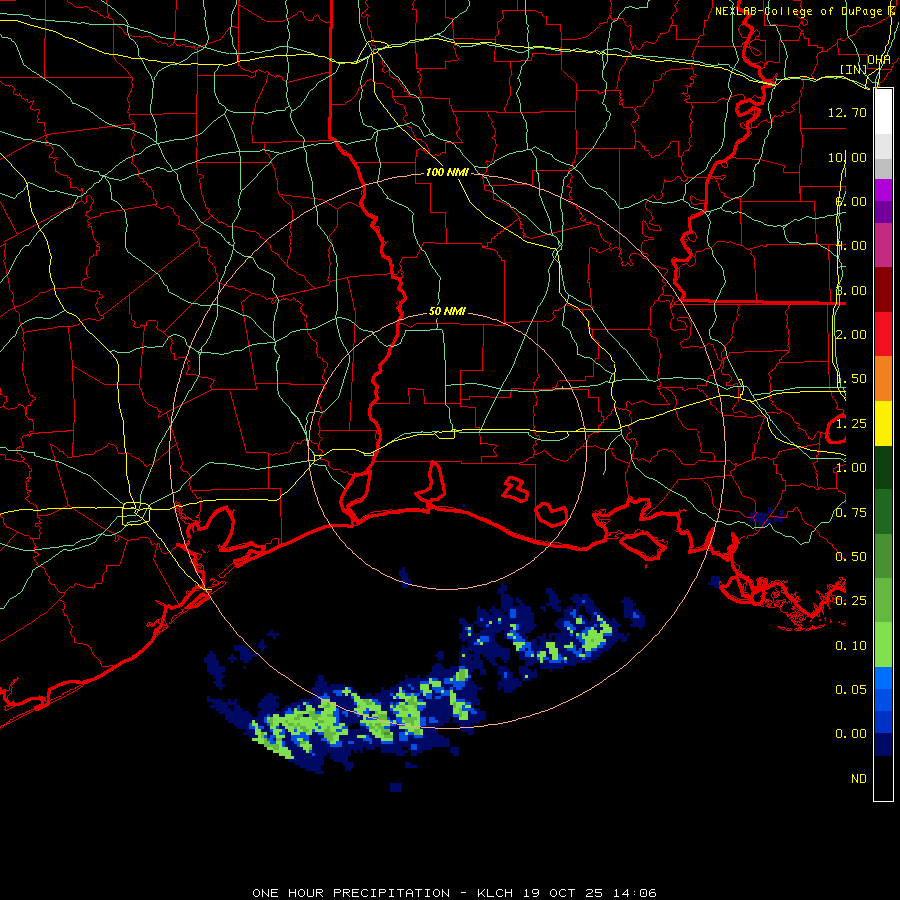Viewport: 900px width, 900px height.
Task: Click the 50 NMI range ring label
Action: click(x=447, y=311)
